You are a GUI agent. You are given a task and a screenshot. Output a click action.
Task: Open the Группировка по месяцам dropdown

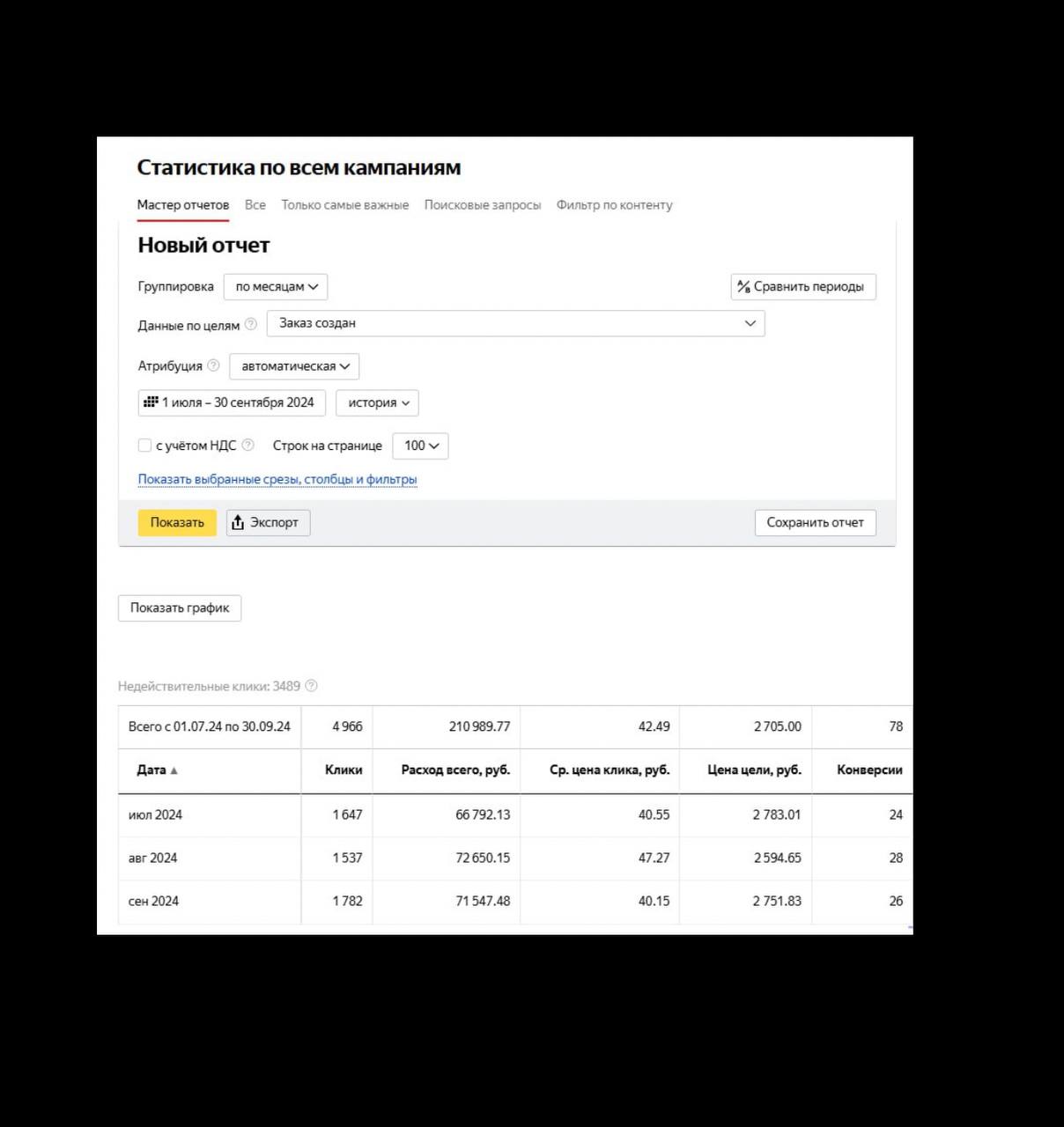coord(276,287)
